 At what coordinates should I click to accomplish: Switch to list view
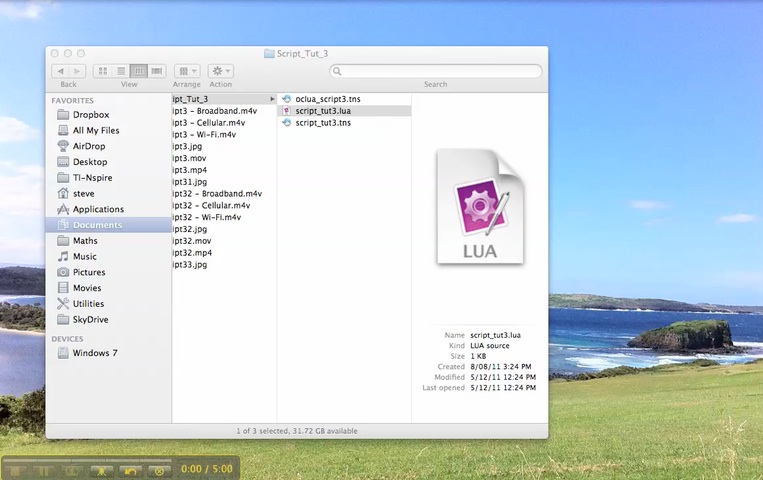[x=120, y=71]
